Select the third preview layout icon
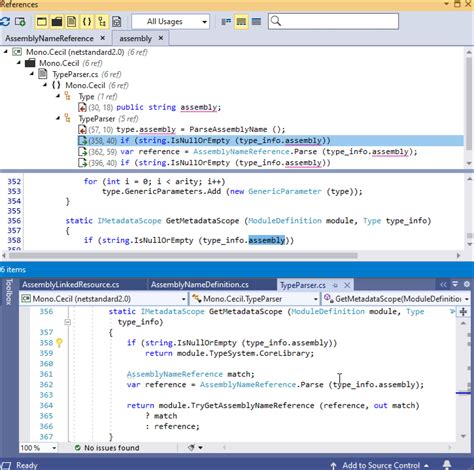Image resolution: width=474 pixels, height=470 pixels. [x=256, y=22]
